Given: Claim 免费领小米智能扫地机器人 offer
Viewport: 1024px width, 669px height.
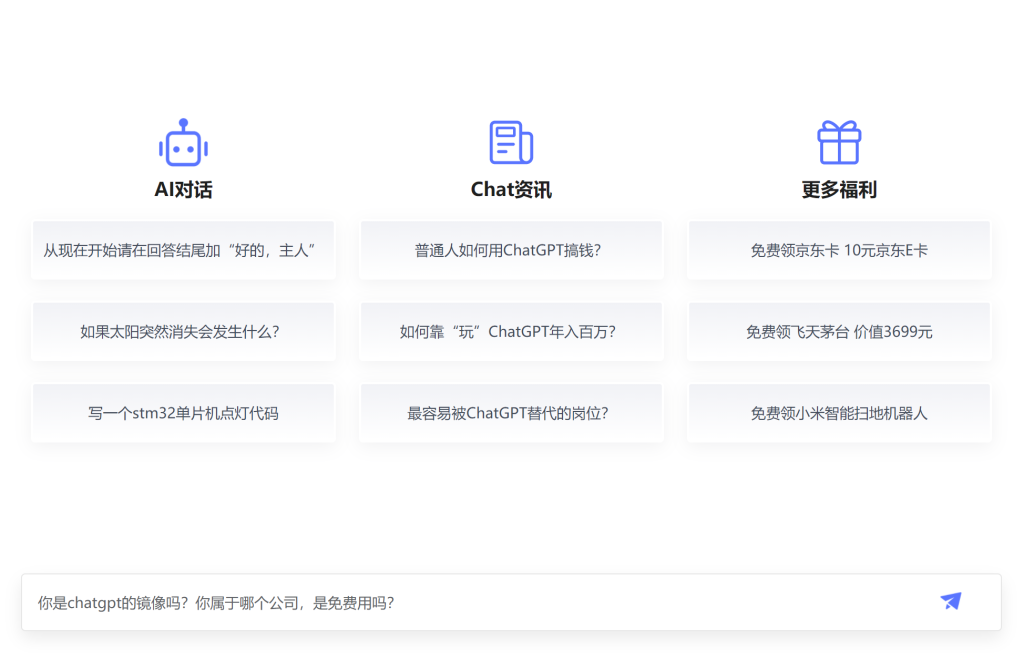Looking at the screenshot, I should 839,414.
